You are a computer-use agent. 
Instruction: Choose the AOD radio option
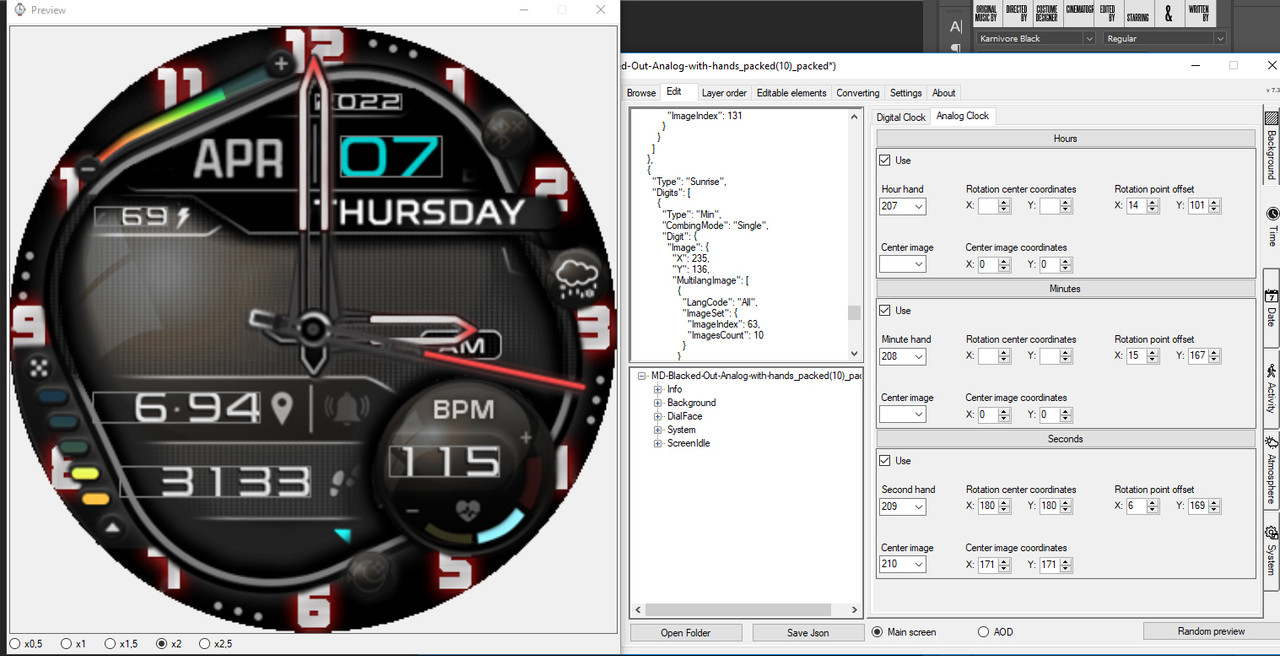coord(984,632)
